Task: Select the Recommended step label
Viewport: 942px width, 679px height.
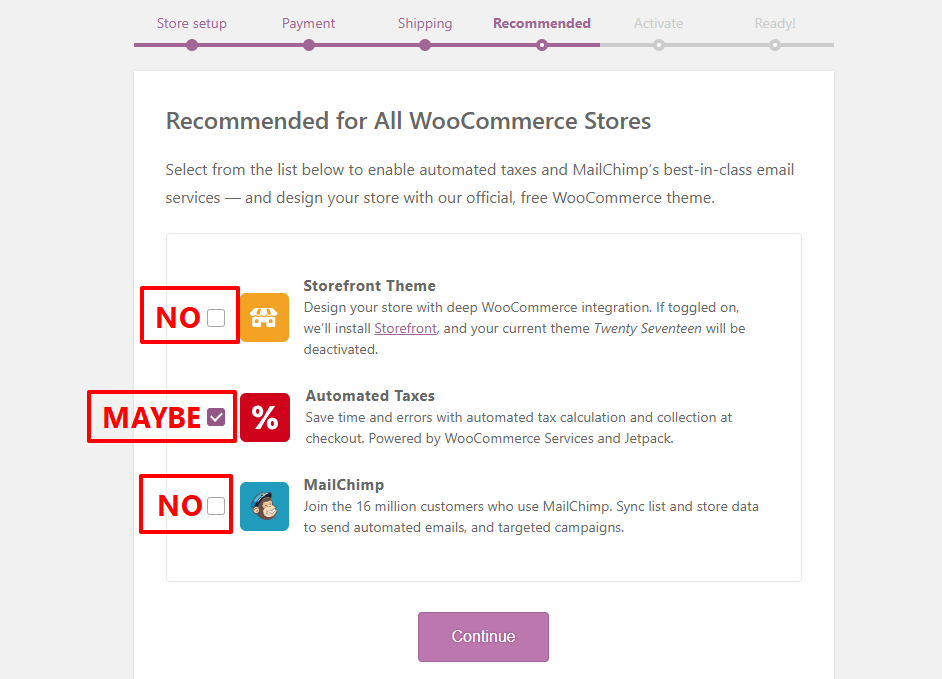Action: [542, 23]
